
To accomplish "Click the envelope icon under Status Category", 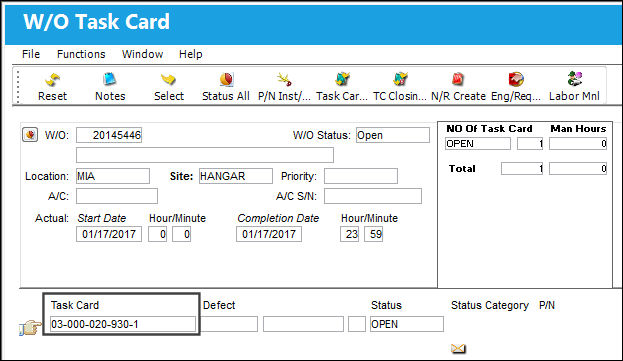I will pos(458,349).
